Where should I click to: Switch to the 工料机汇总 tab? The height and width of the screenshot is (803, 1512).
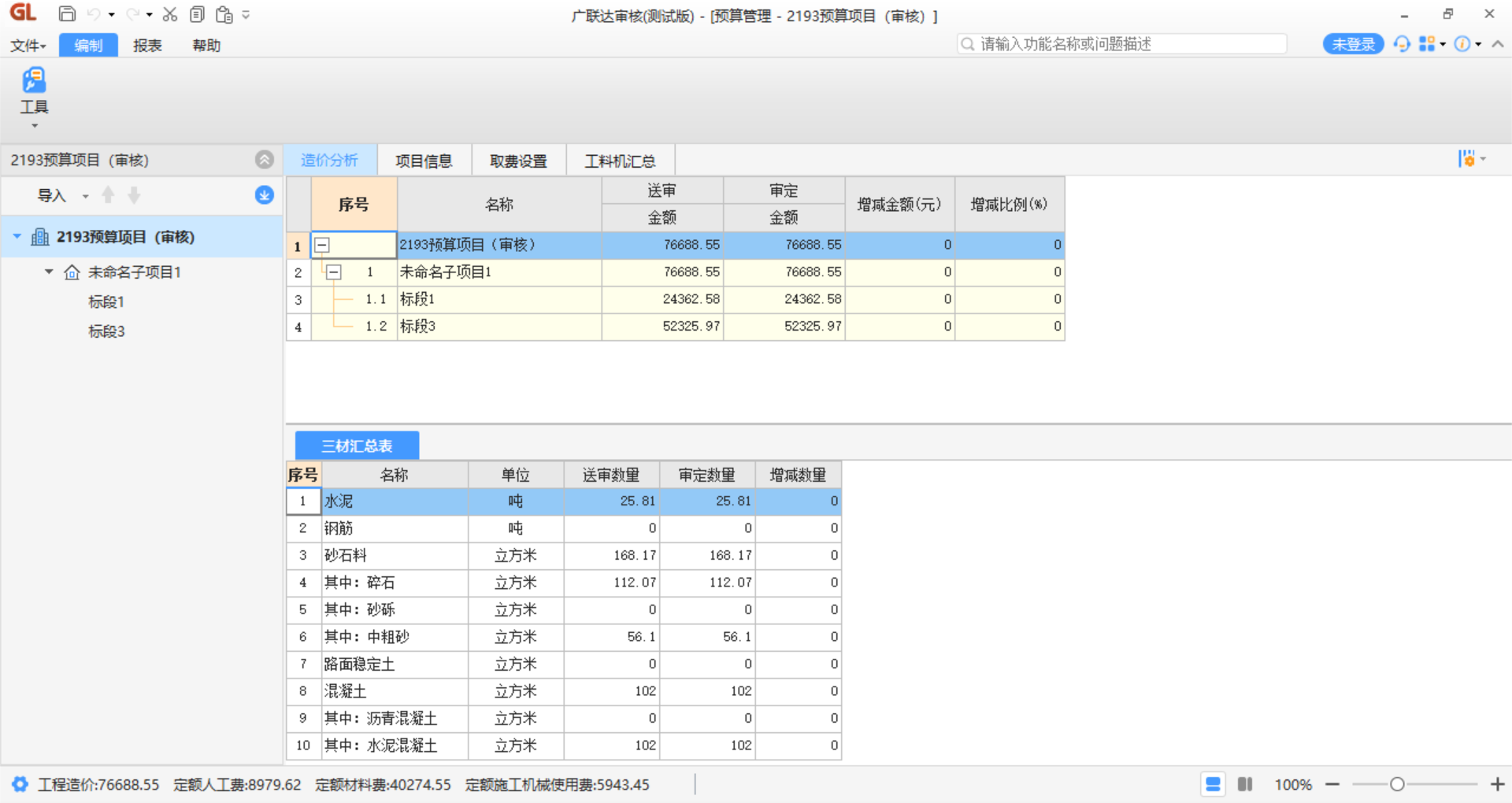pyautogui.click(x=620, y=161)
